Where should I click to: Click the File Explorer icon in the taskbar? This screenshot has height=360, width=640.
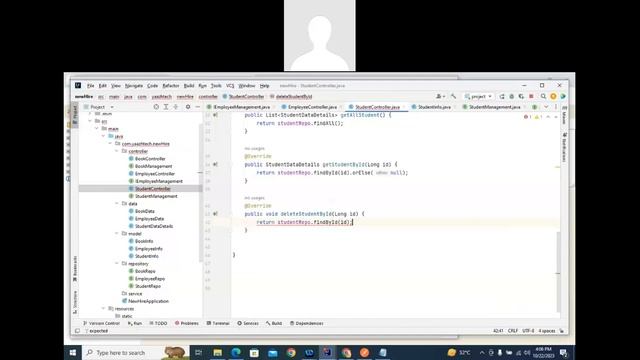pyautogui.click(x=218, y=353)
